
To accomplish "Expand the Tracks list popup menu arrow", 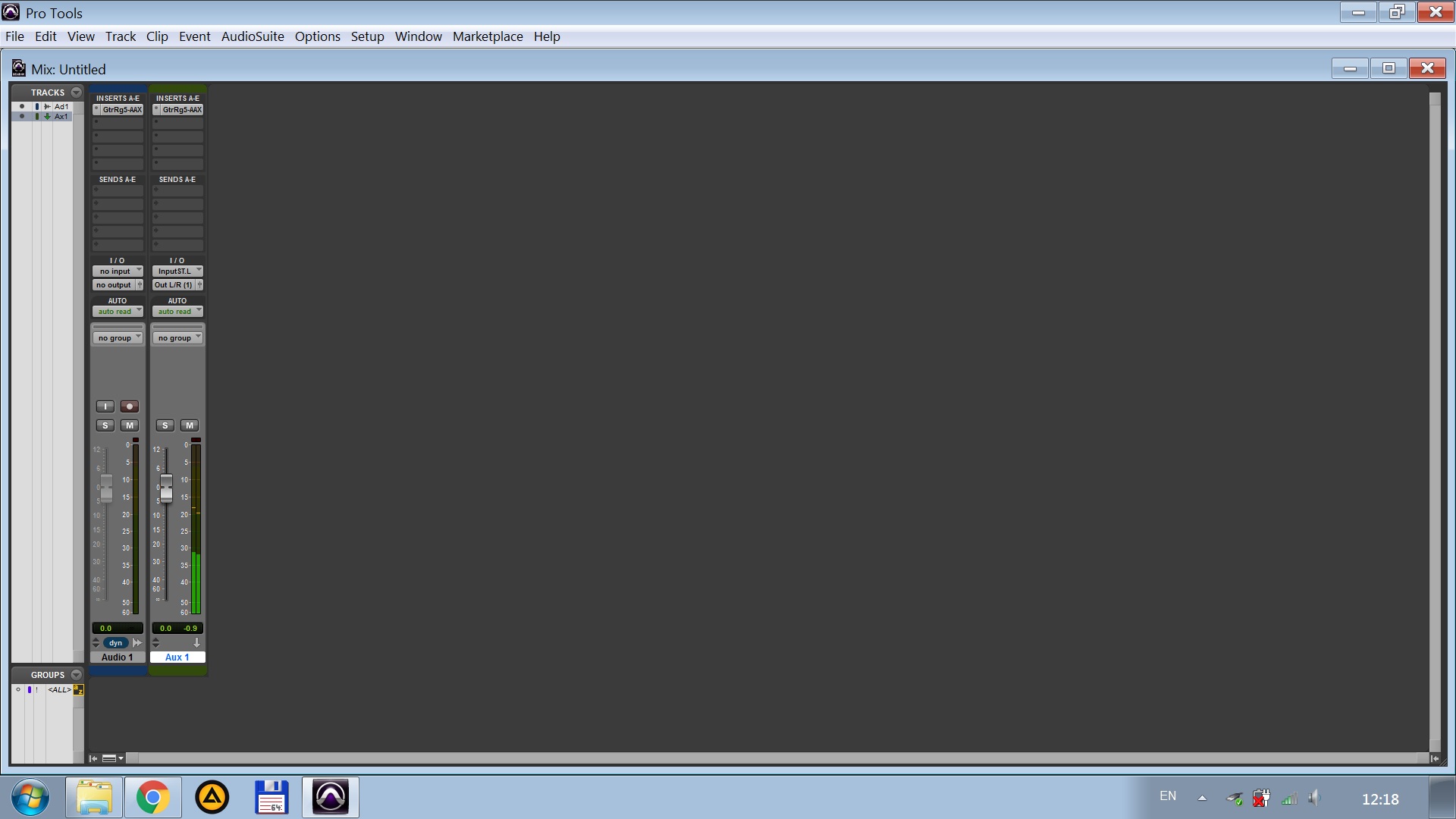I will tap(76, 93).
